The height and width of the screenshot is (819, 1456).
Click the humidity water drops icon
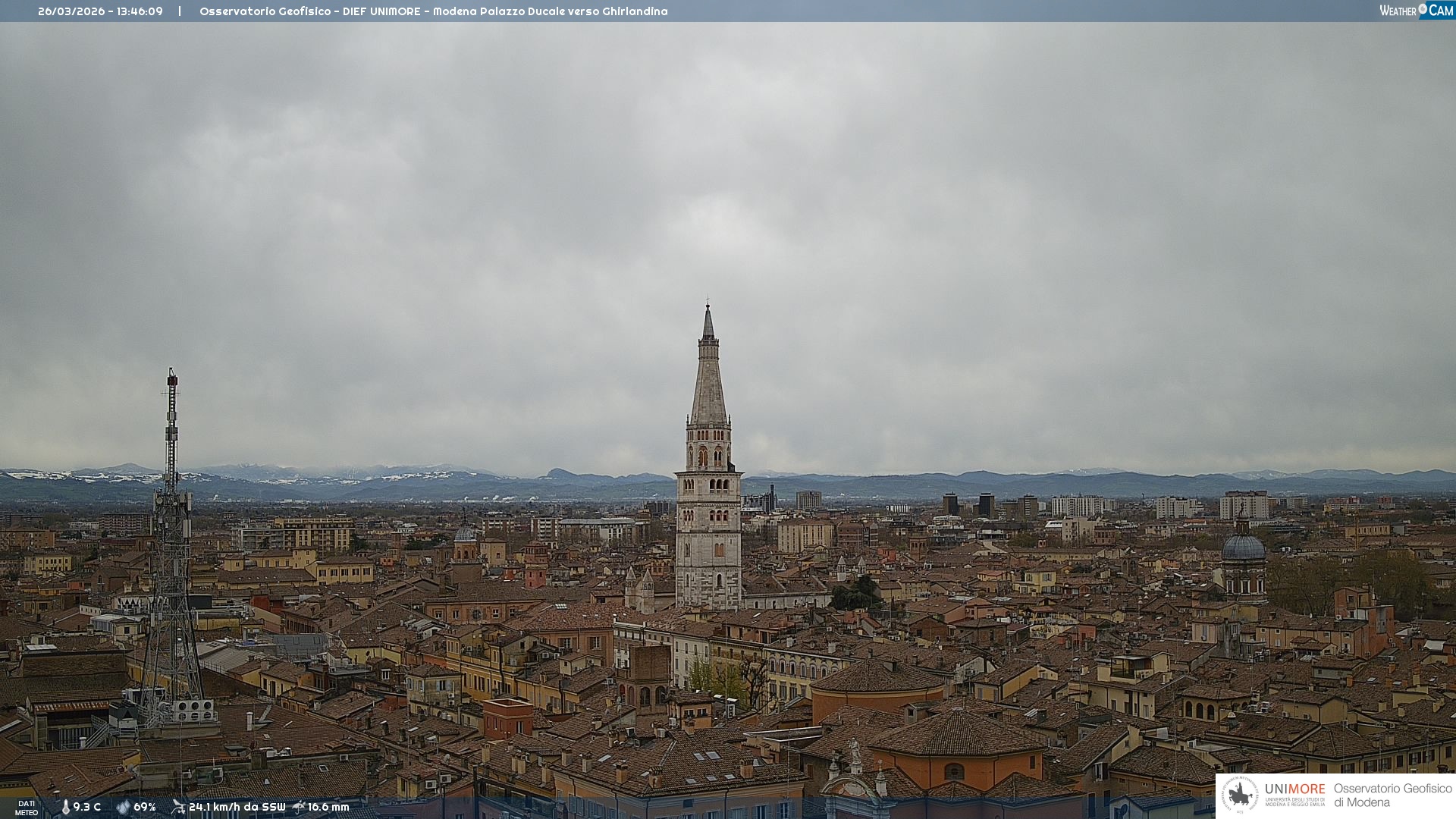click(x=123, y=807)
